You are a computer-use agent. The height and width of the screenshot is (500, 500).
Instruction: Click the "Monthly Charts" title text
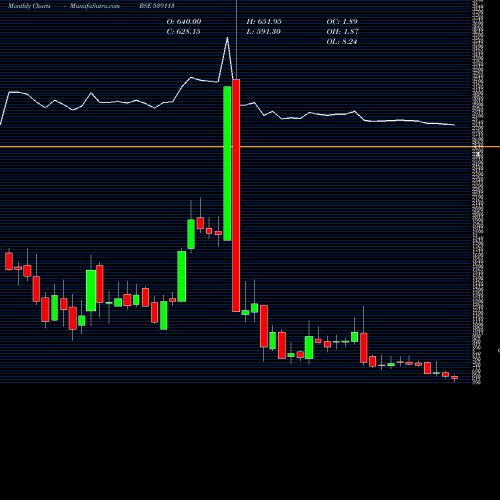pyautogui.click(x=29, y=6)
